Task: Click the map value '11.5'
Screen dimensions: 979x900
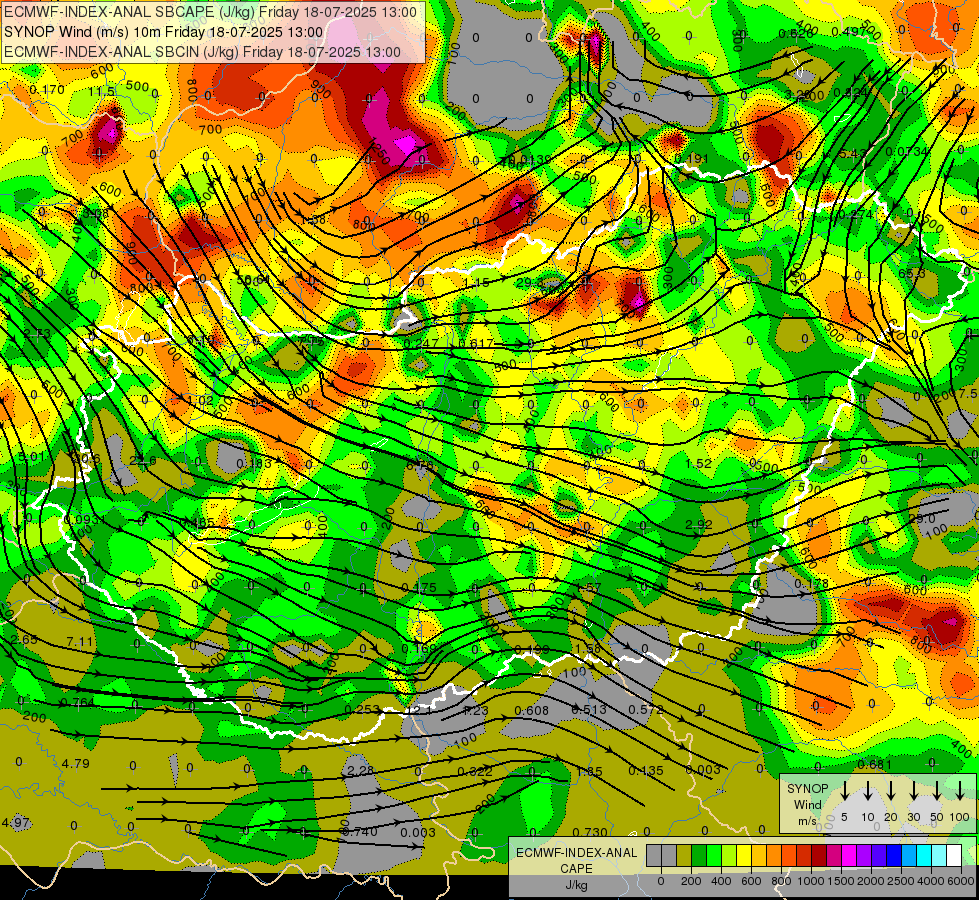Action: click(x=101, y=92)
